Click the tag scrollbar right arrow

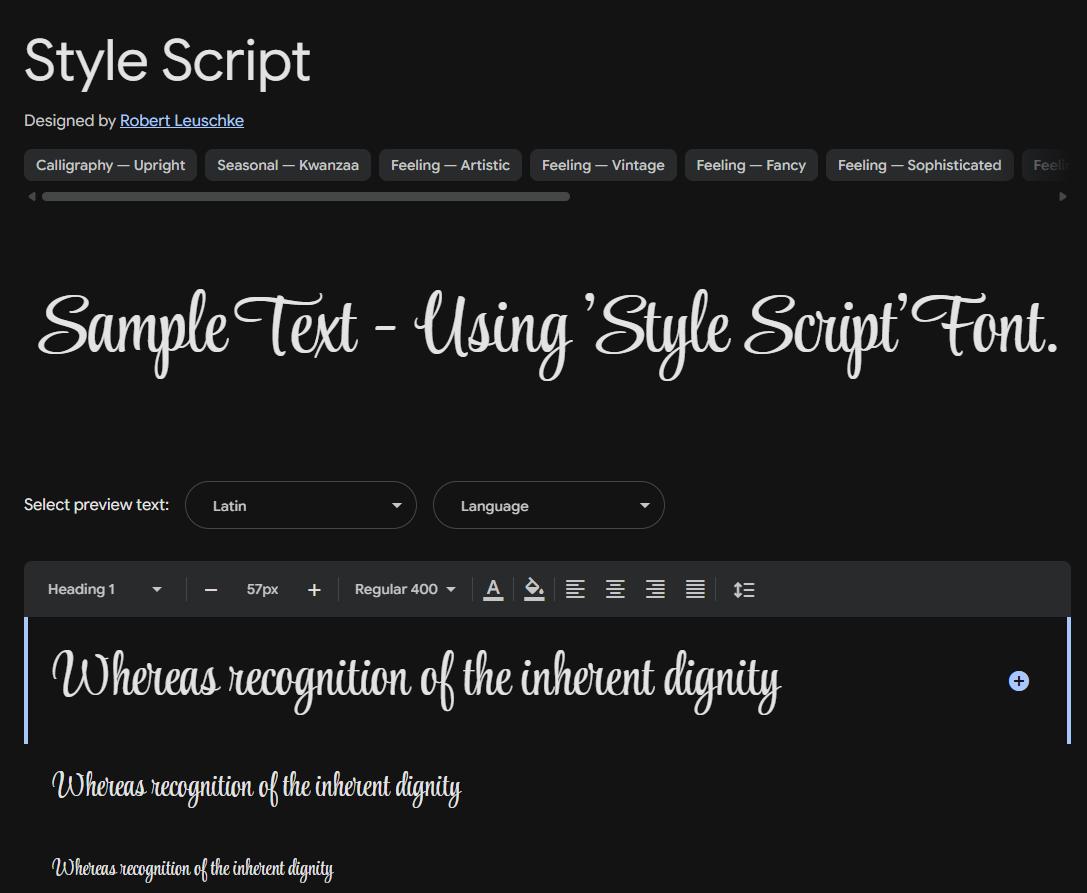1063,197
